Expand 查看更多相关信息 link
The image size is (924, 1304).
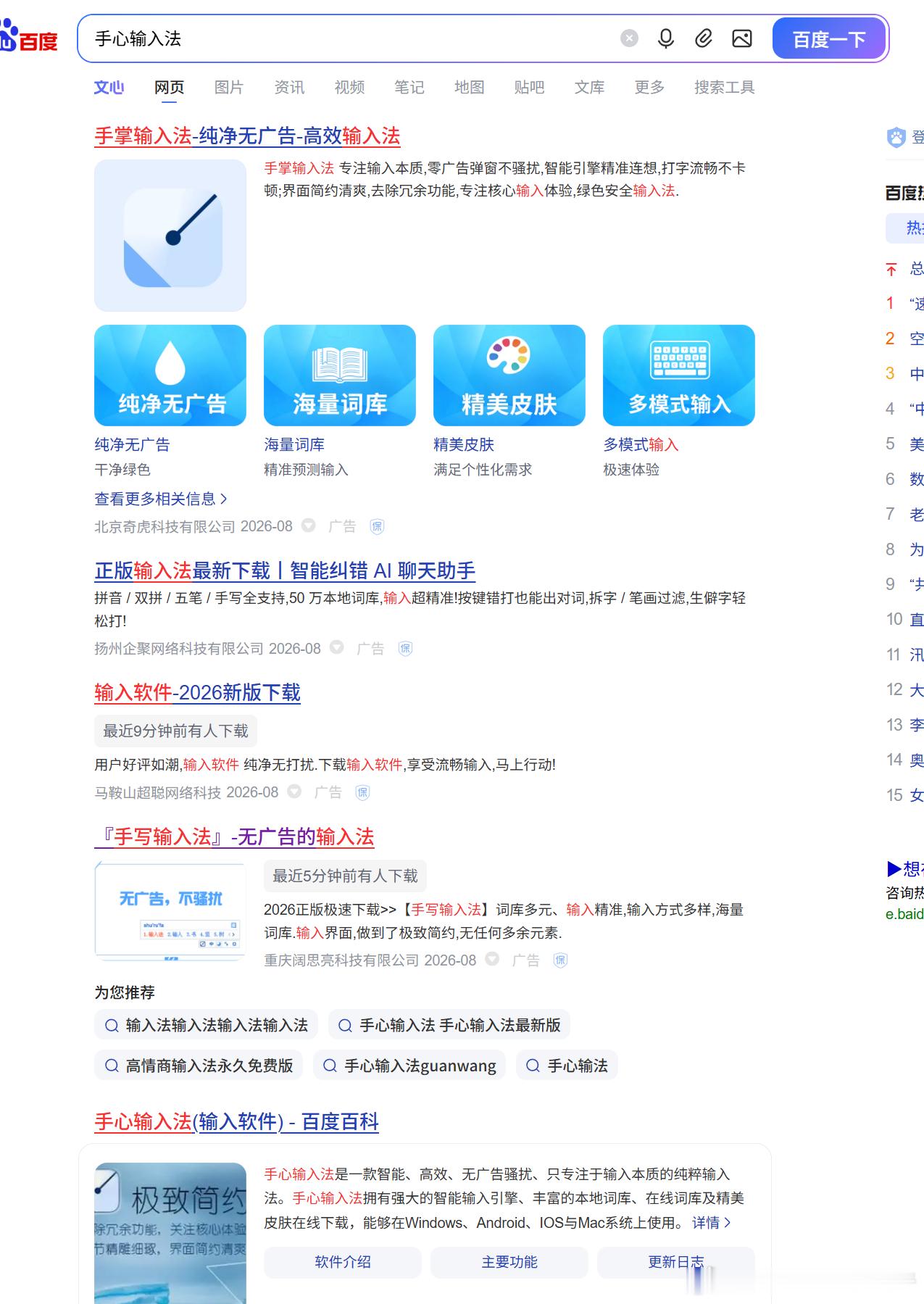click(x=161, y=499)
